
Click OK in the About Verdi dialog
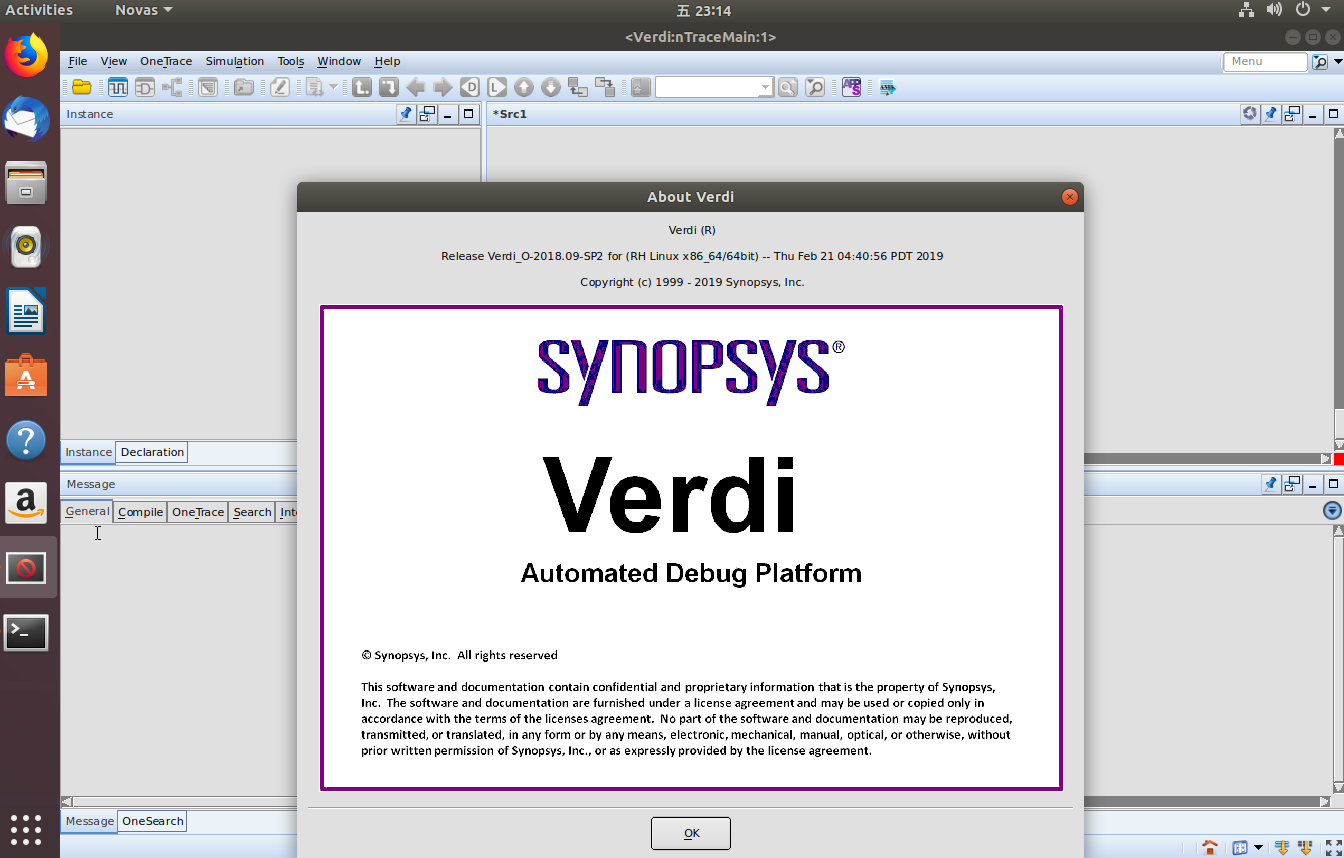(x=691, y=833)
